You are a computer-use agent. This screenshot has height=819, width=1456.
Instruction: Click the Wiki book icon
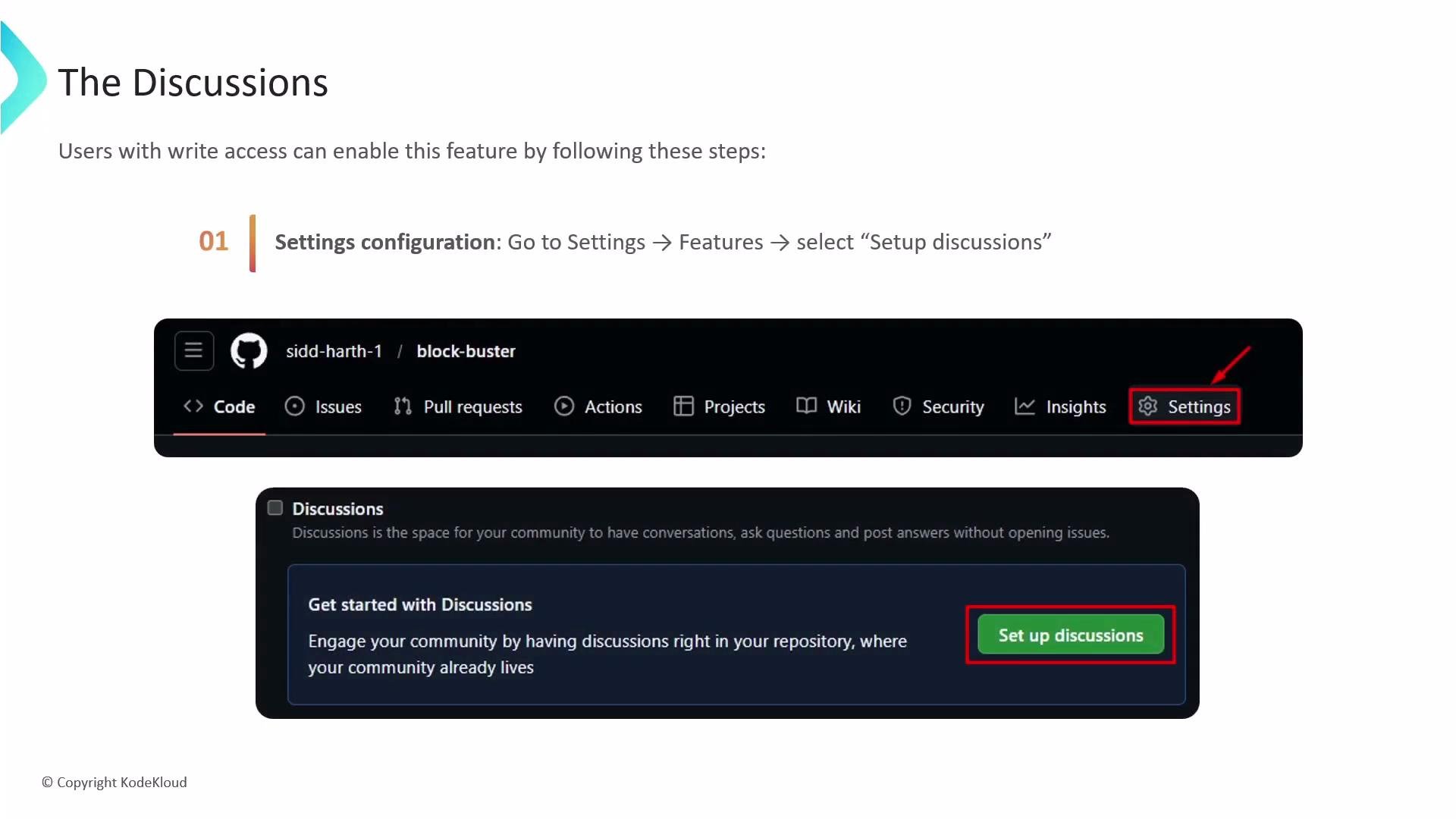pos(806,406)
